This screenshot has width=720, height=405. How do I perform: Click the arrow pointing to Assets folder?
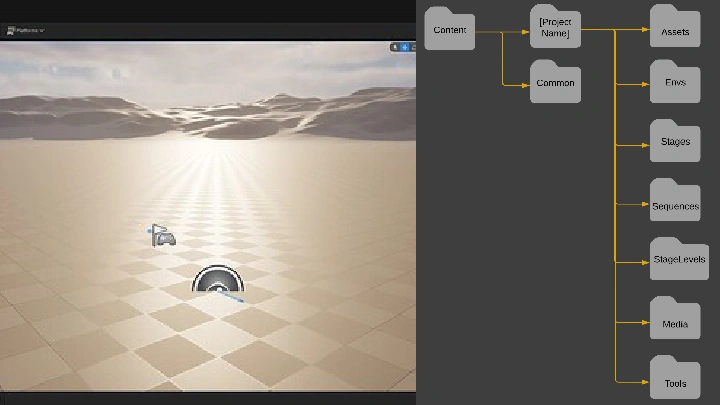pyautogui.click(x=642, y=30)
